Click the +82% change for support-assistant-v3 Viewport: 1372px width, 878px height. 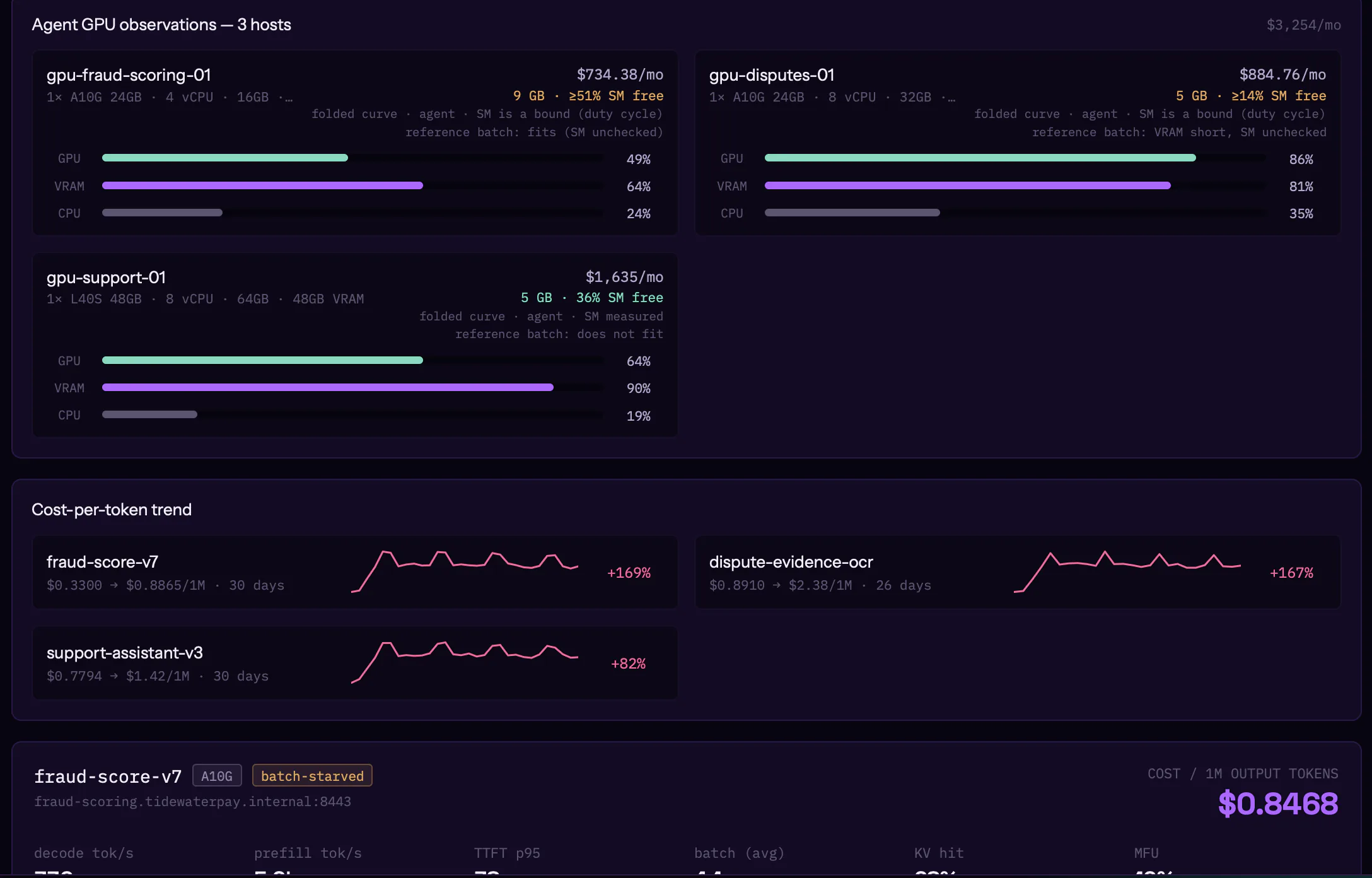[x=628, y=664]
